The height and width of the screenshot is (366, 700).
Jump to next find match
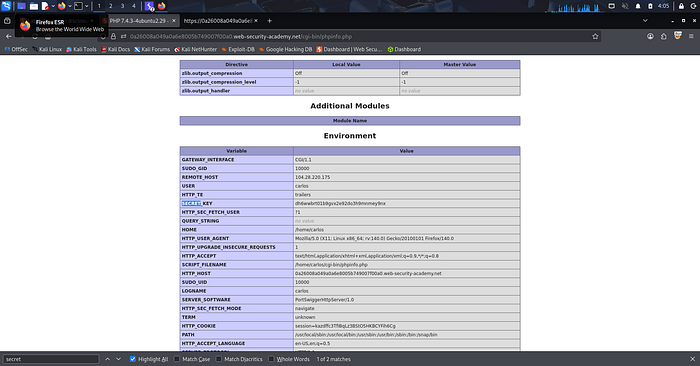click(x=118, y=359)
